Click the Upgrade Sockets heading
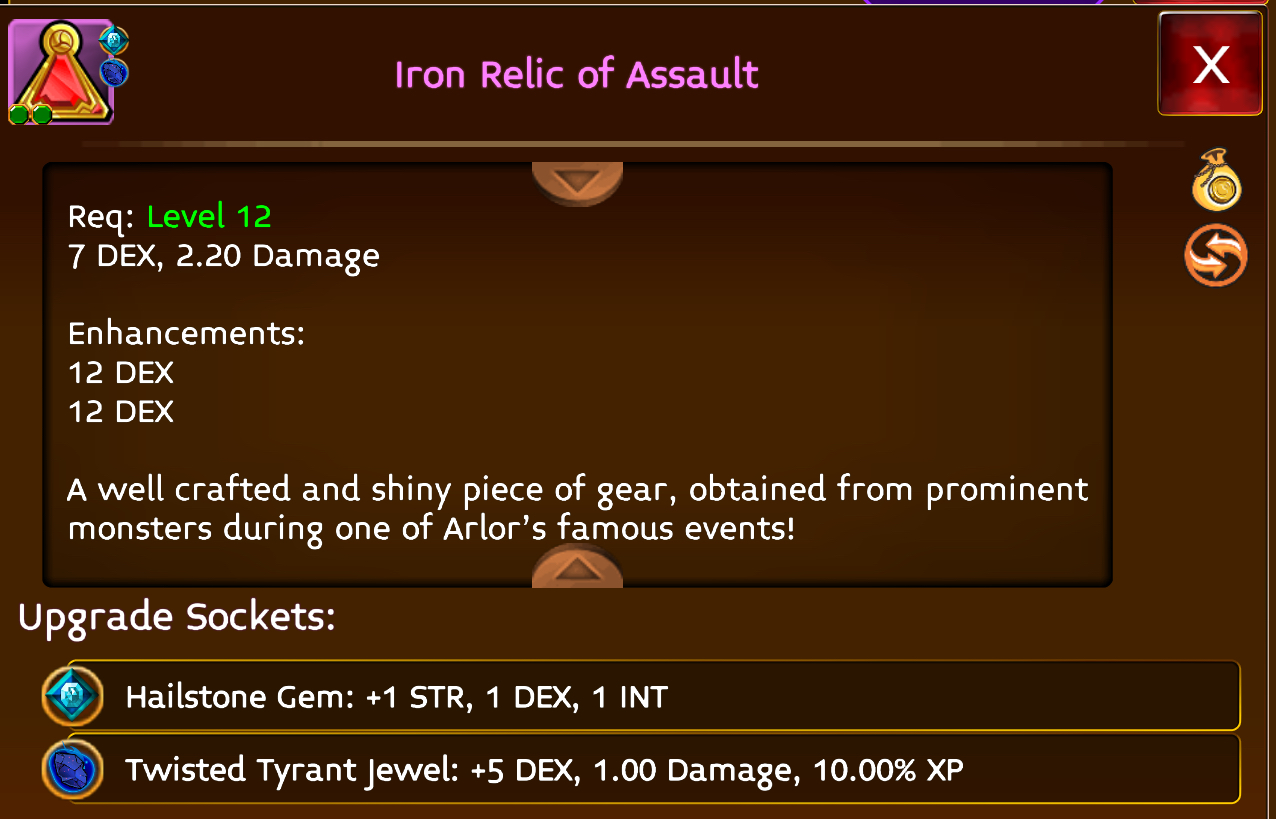The height and width of the screenshot is (819, 1276). [176, 618]
